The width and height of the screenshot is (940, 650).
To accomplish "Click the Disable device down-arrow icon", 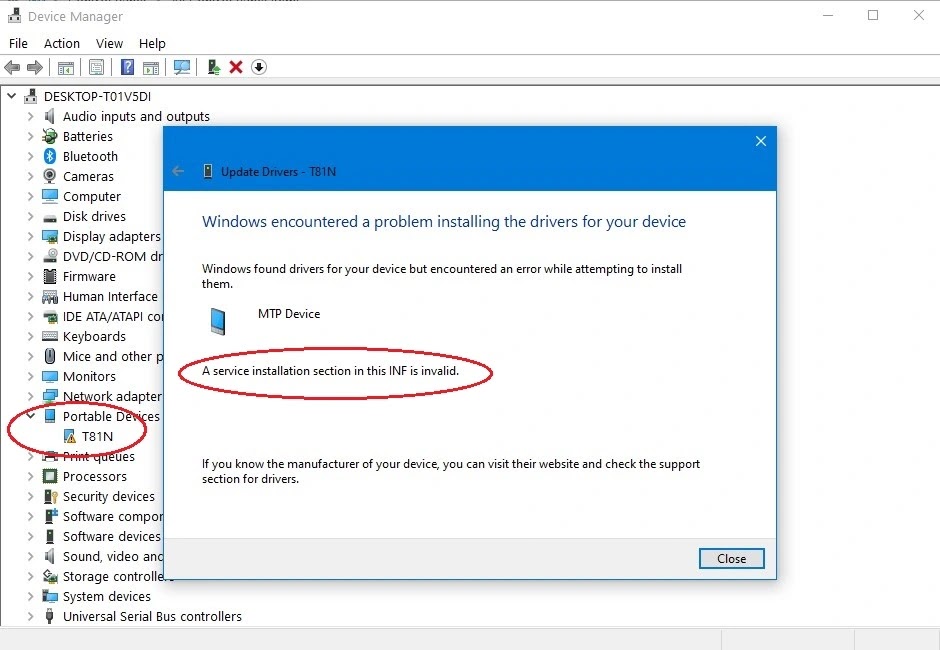I will (x=258, y=67).
